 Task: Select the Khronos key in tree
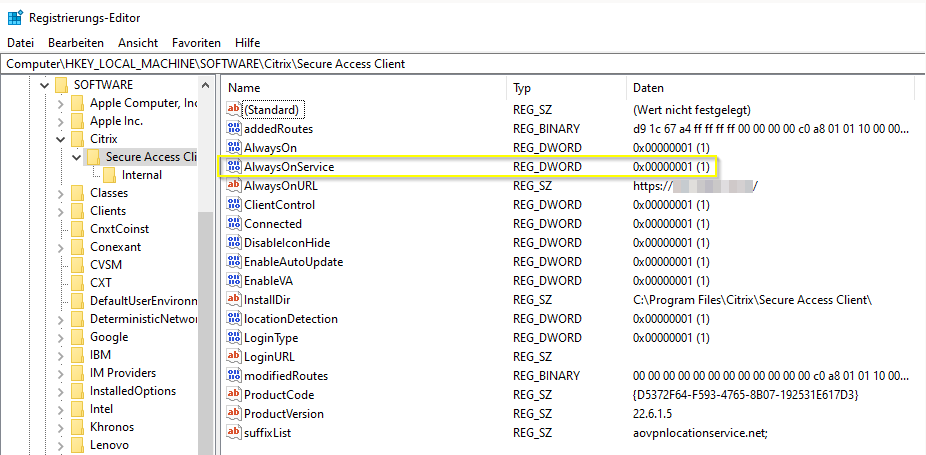click(x=112, y=427)
